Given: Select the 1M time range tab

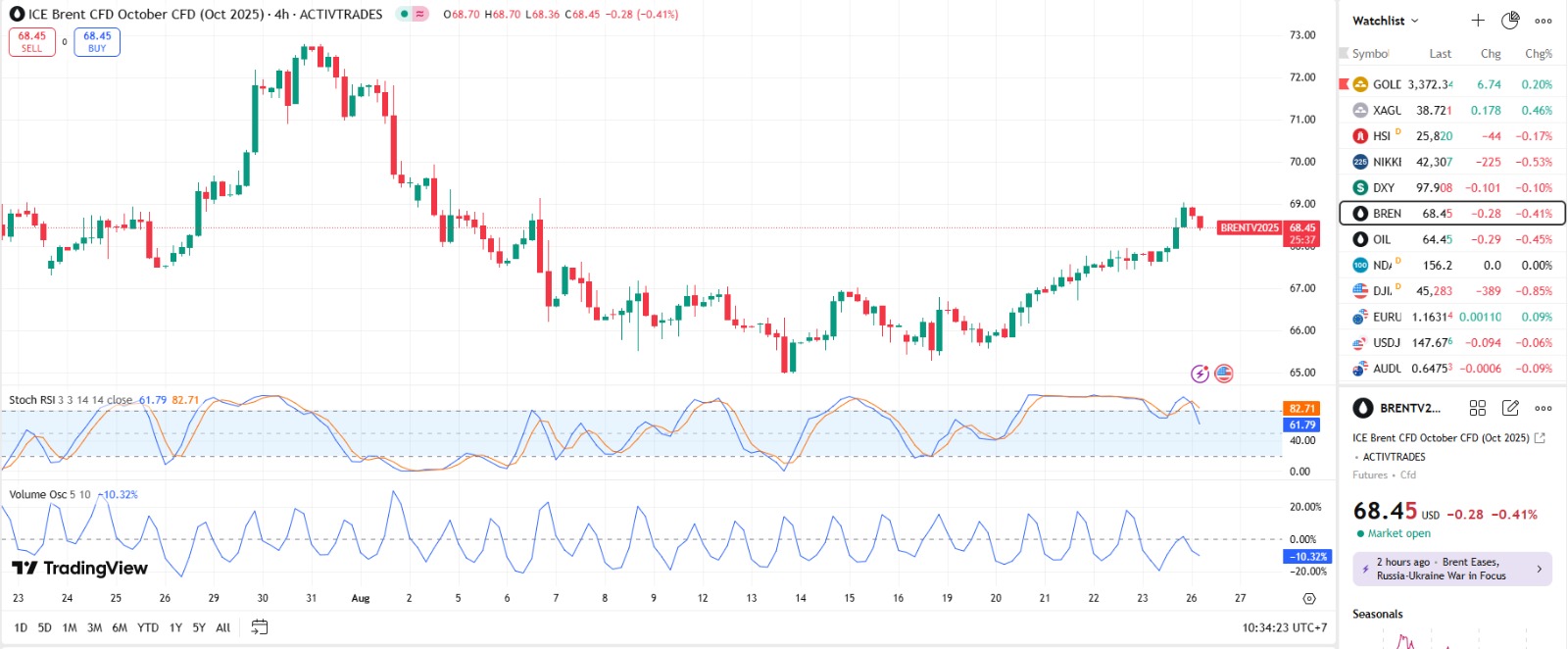Looking at the screenshot, I should 70,627.
